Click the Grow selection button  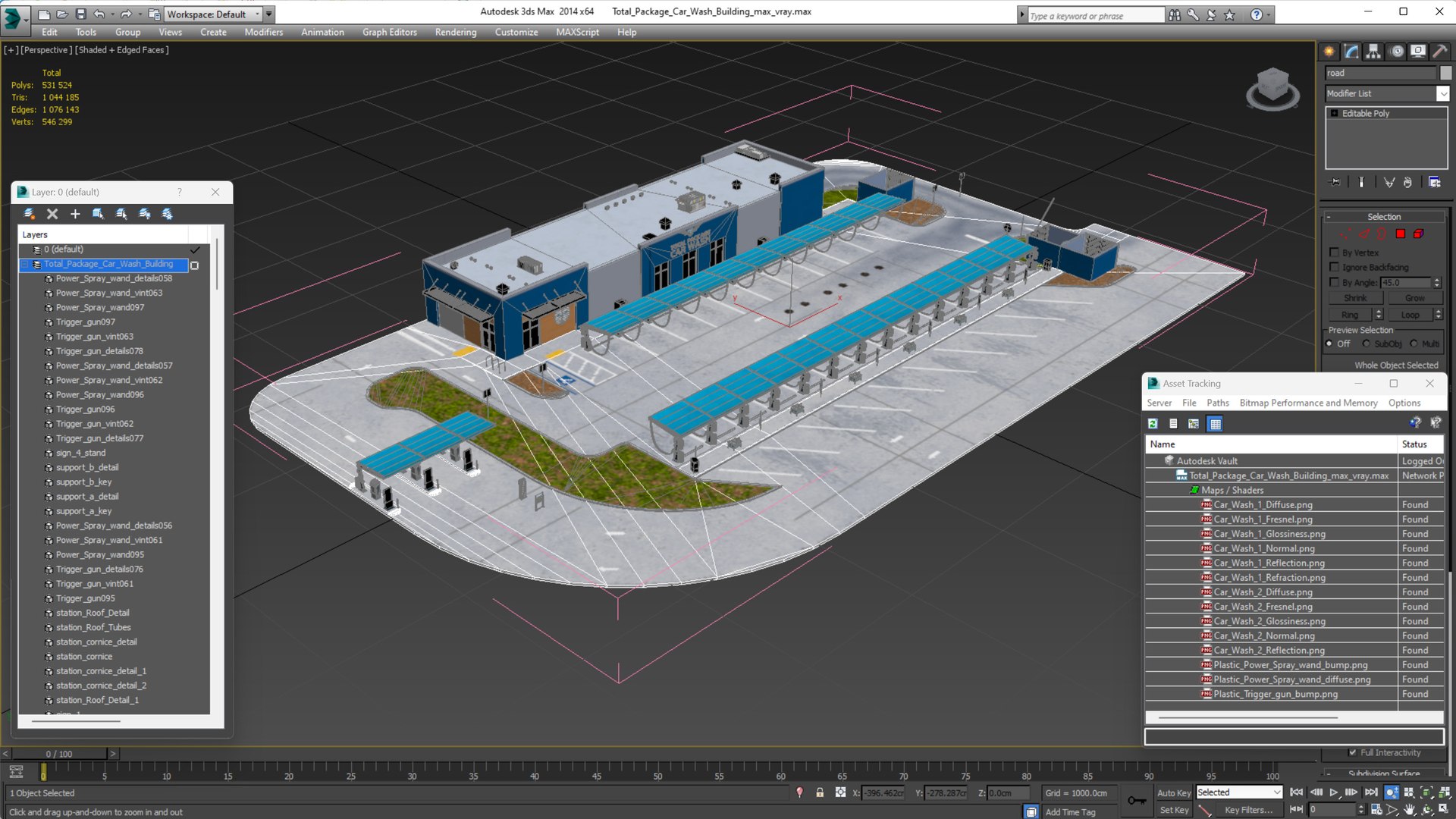(1414, 298)
